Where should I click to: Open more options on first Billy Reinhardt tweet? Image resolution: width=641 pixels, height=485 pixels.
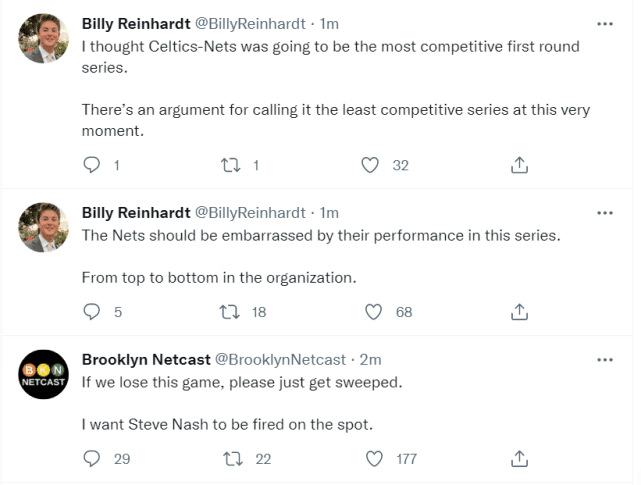[605, 23]
